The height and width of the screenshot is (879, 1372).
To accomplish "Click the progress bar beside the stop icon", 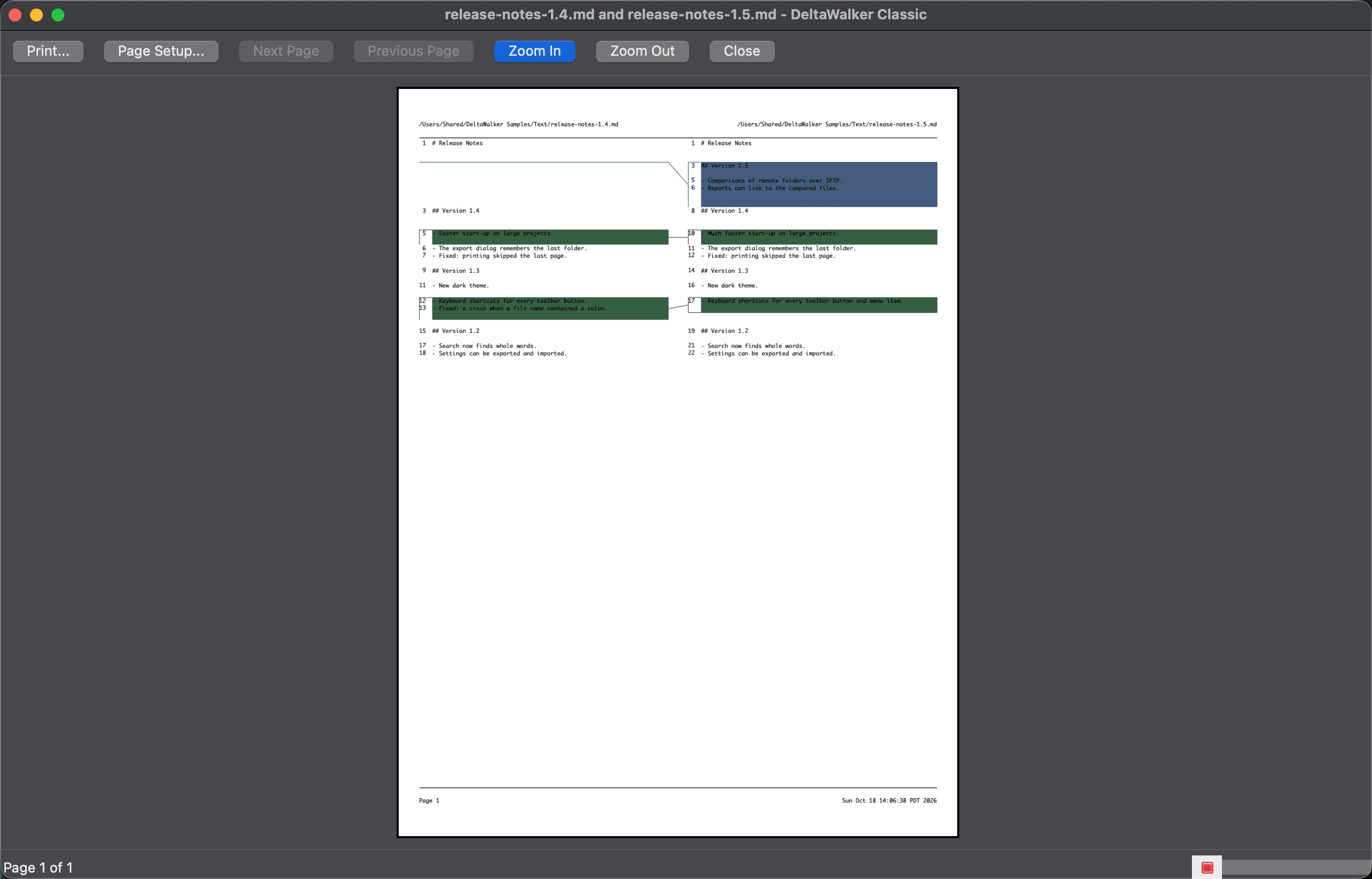I will pyautogui.click(x=1296, y=868).
